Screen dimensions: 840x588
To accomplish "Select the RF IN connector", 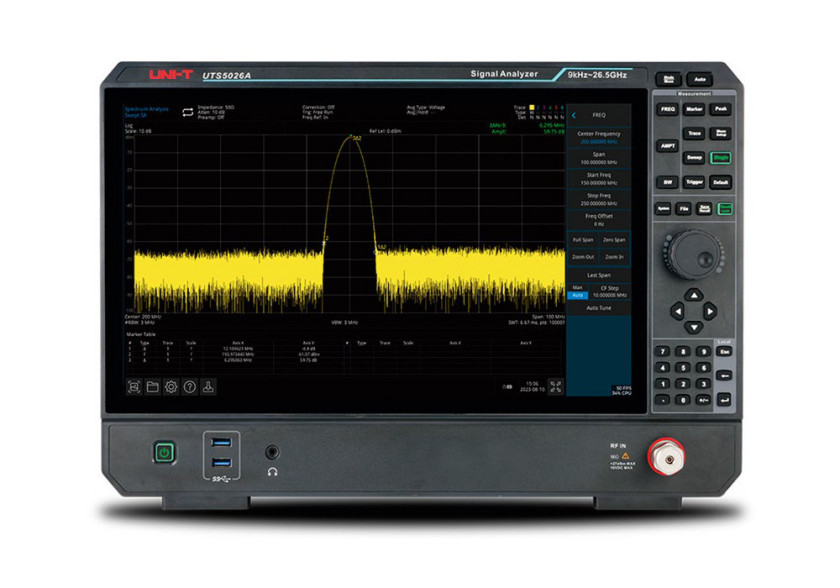I will [x=668, y=458].
